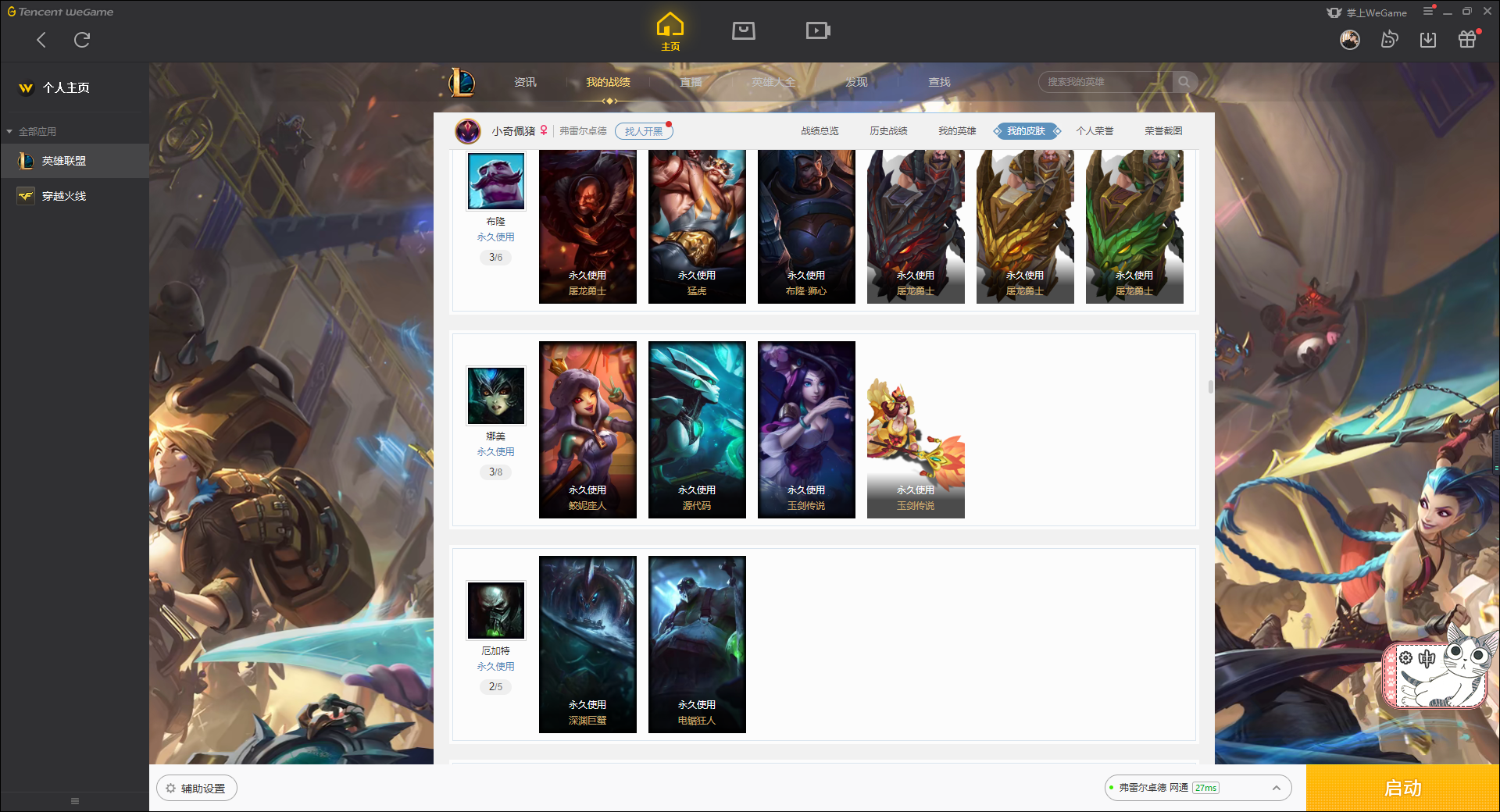
Task: Open the gift box icon
Action: (1467, 39)
